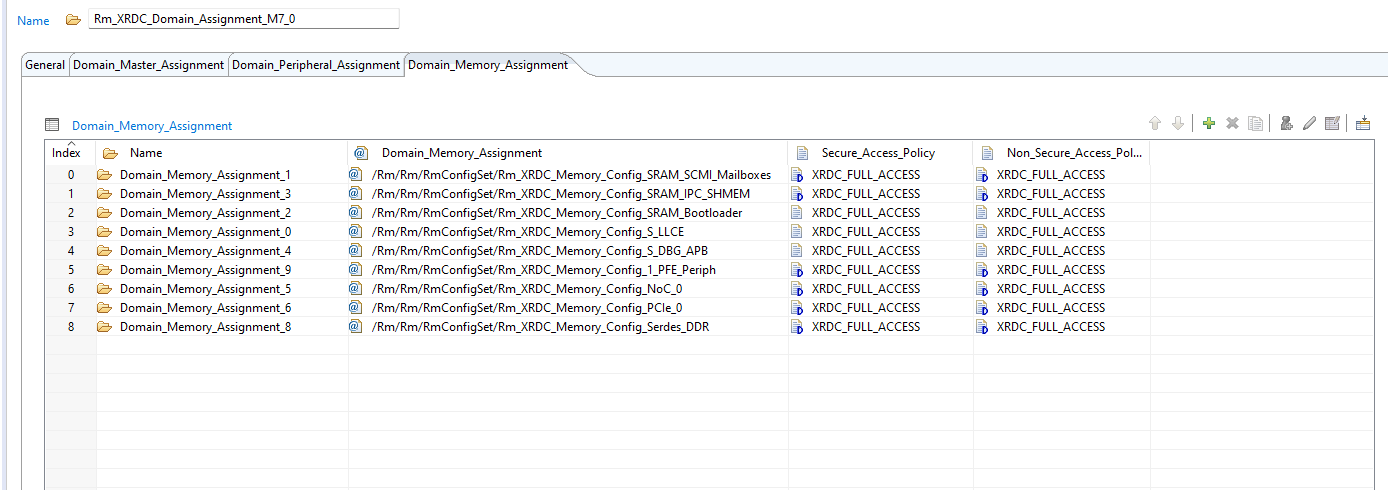The width and height of the screenshot is (1388, 490).
Task: Sort table by the Index column header
Action: [67, 153]
